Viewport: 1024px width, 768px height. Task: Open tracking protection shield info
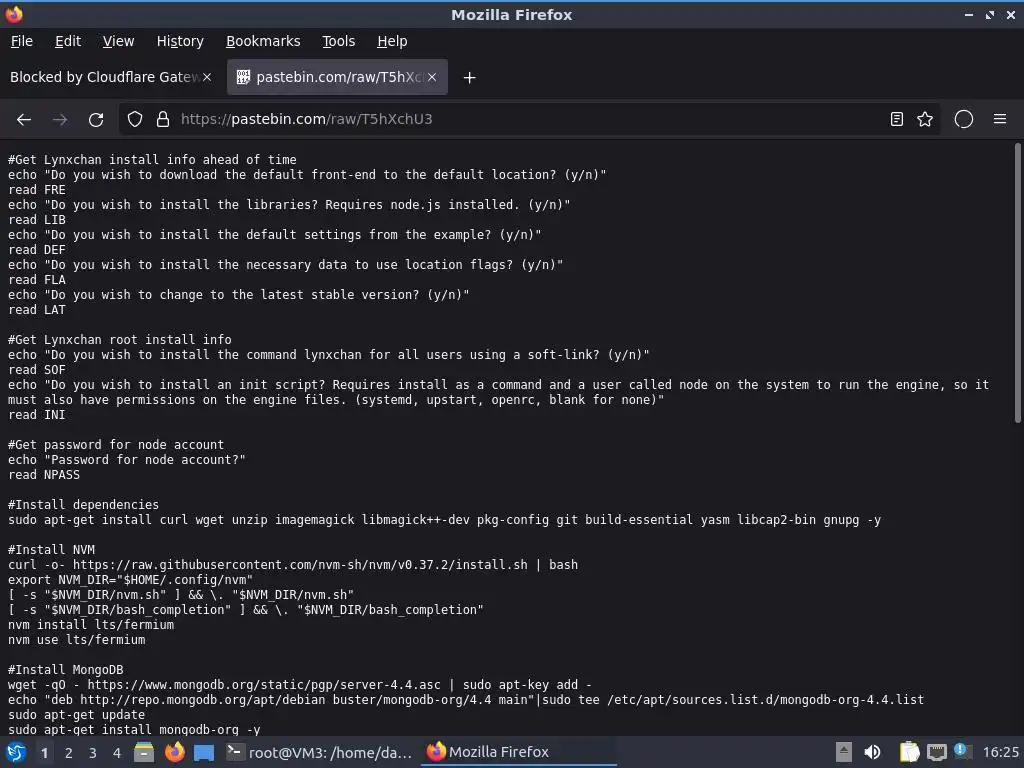coord(135,120)
